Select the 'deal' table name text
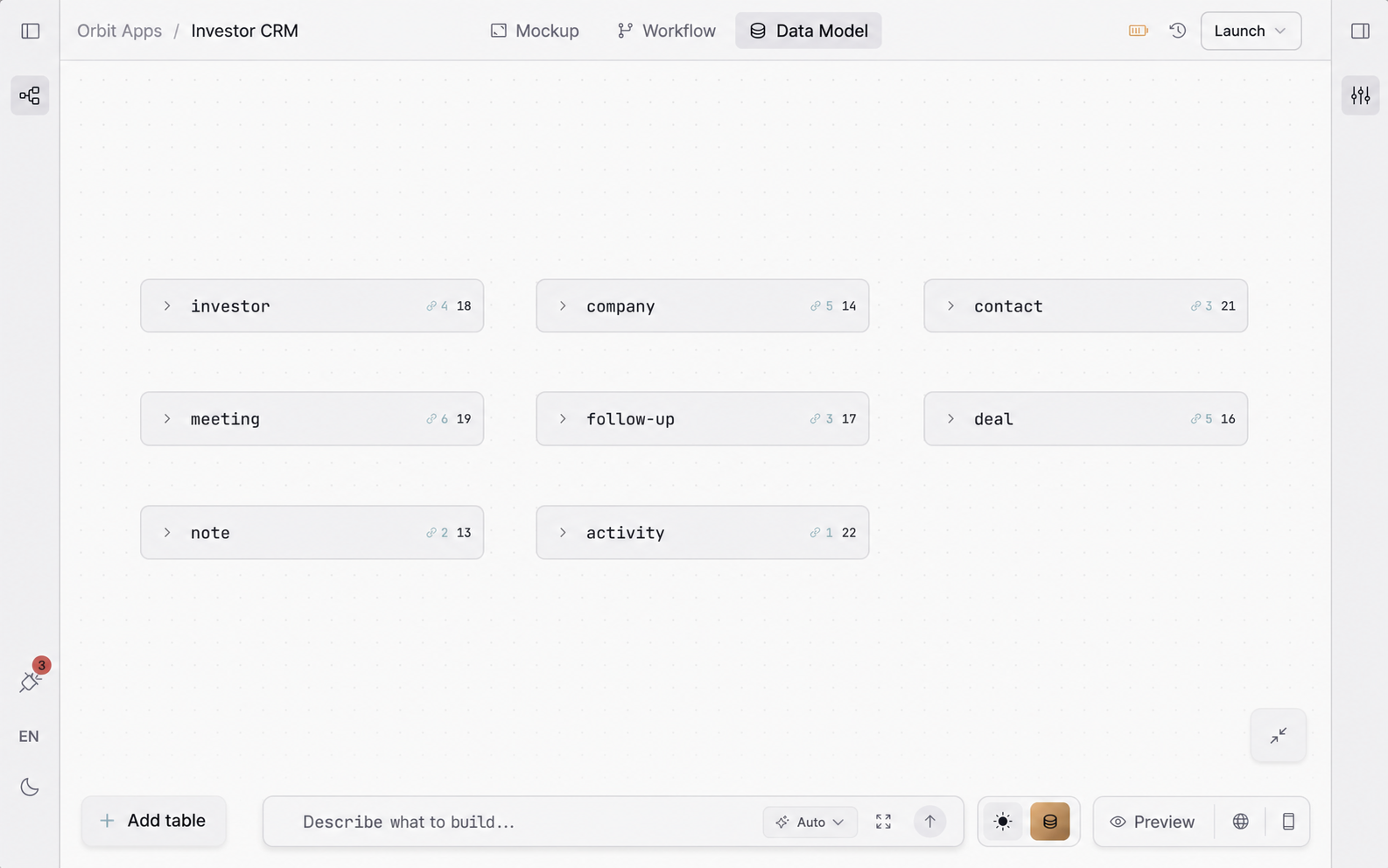The image size is (1388, 868). [x=993, y=419]
